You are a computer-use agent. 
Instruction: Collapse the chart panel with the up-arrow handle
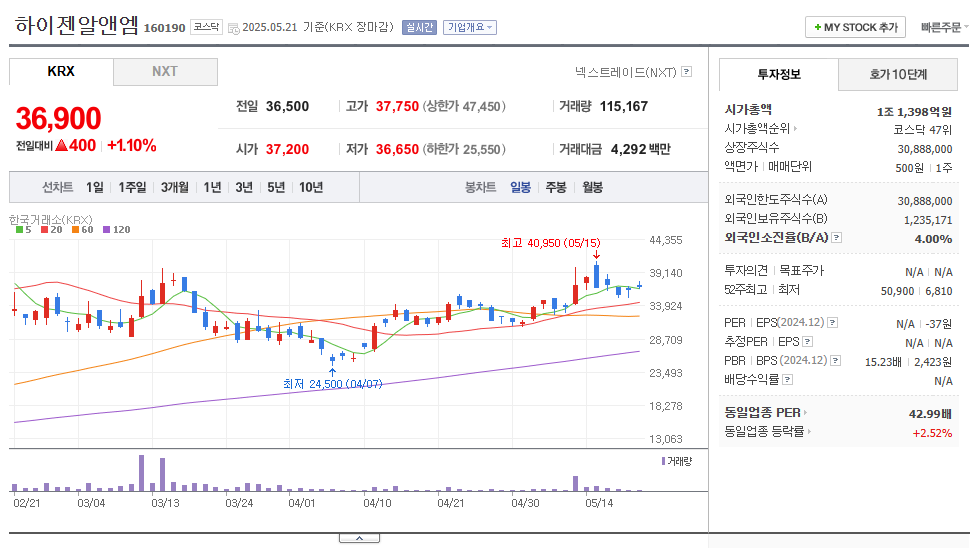(x=359, y=538)
